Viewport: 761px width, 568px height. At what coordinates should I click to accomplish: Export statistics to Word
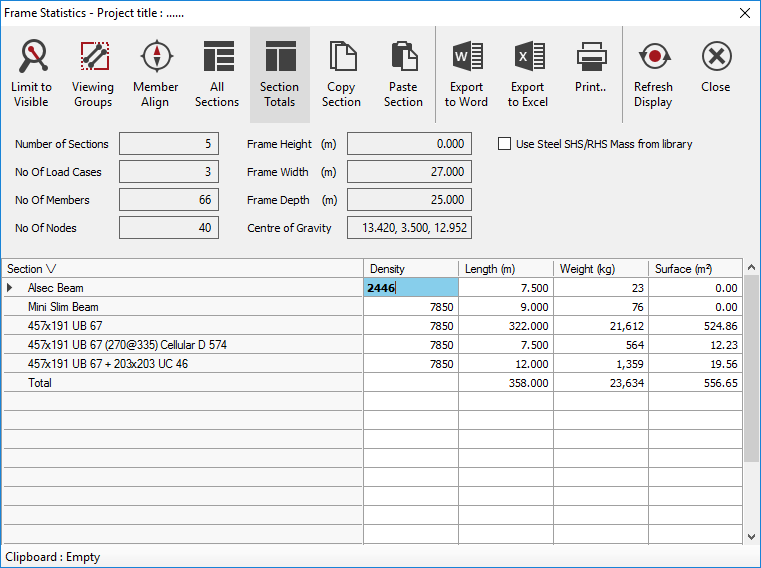point(466,70)
